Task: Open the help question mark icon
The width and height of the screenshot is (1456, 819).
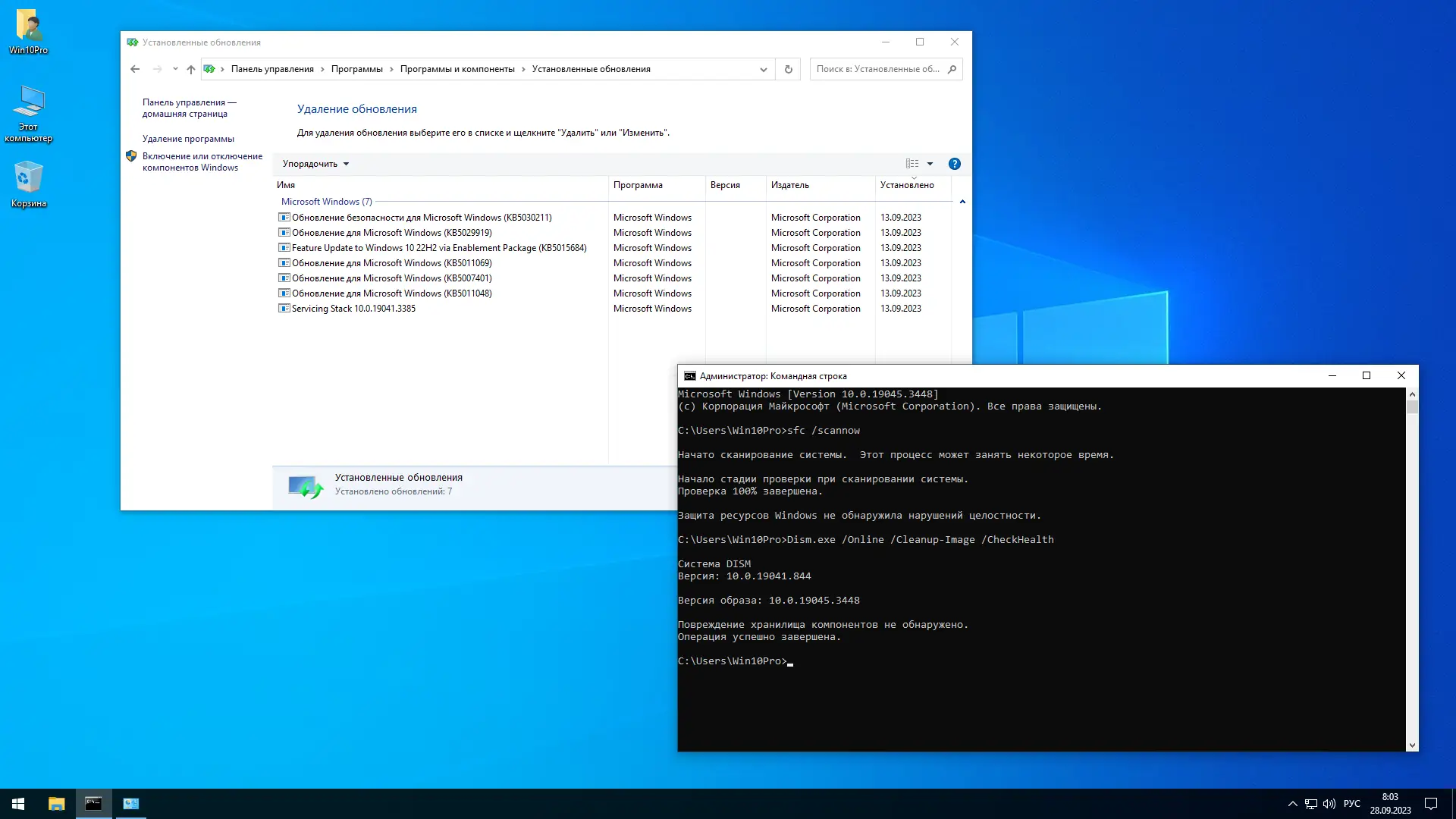Action: (954, 164)
